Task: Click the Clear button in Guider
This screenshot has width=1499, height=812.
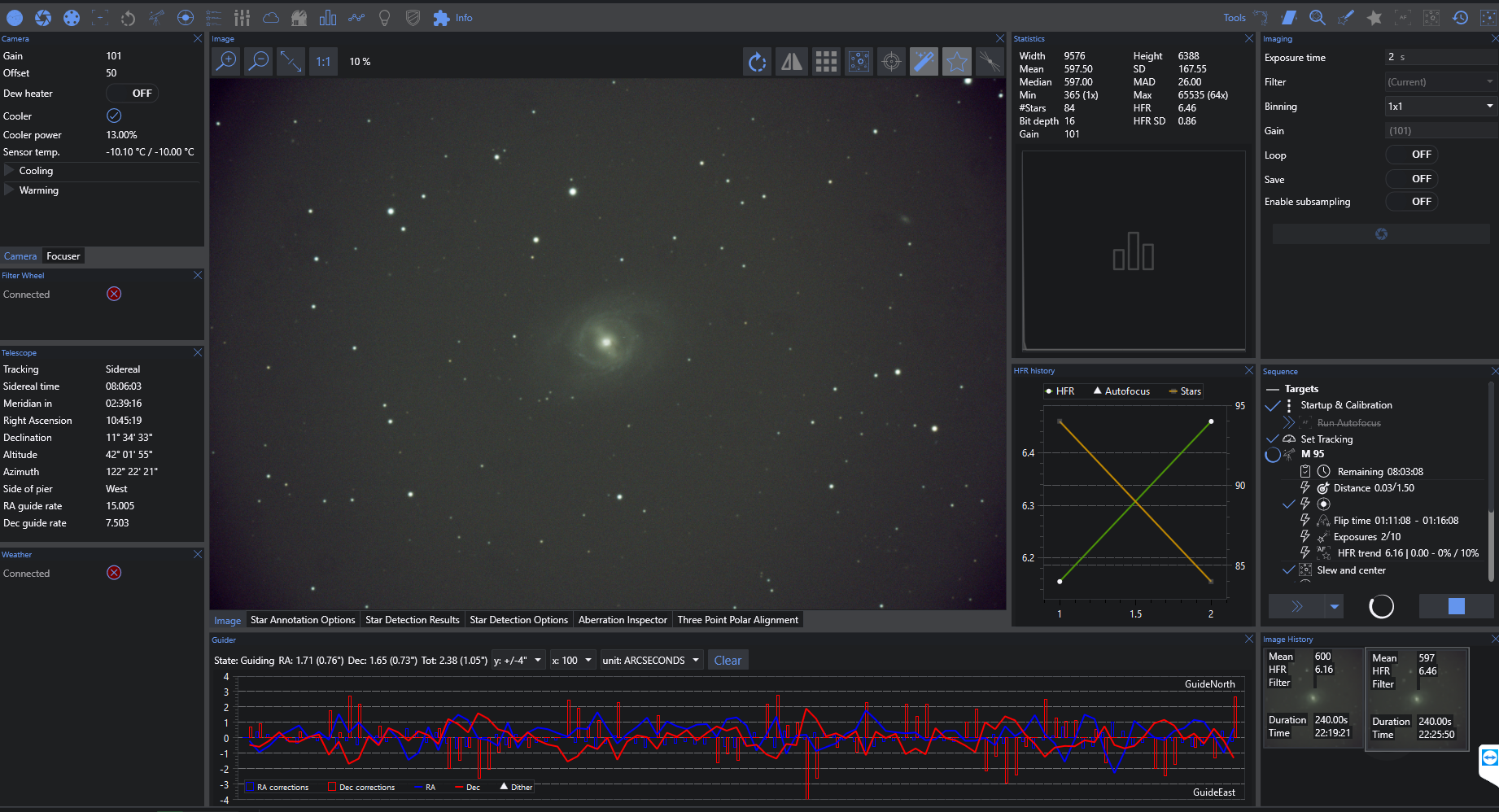Action: click(x=728, y=661)
